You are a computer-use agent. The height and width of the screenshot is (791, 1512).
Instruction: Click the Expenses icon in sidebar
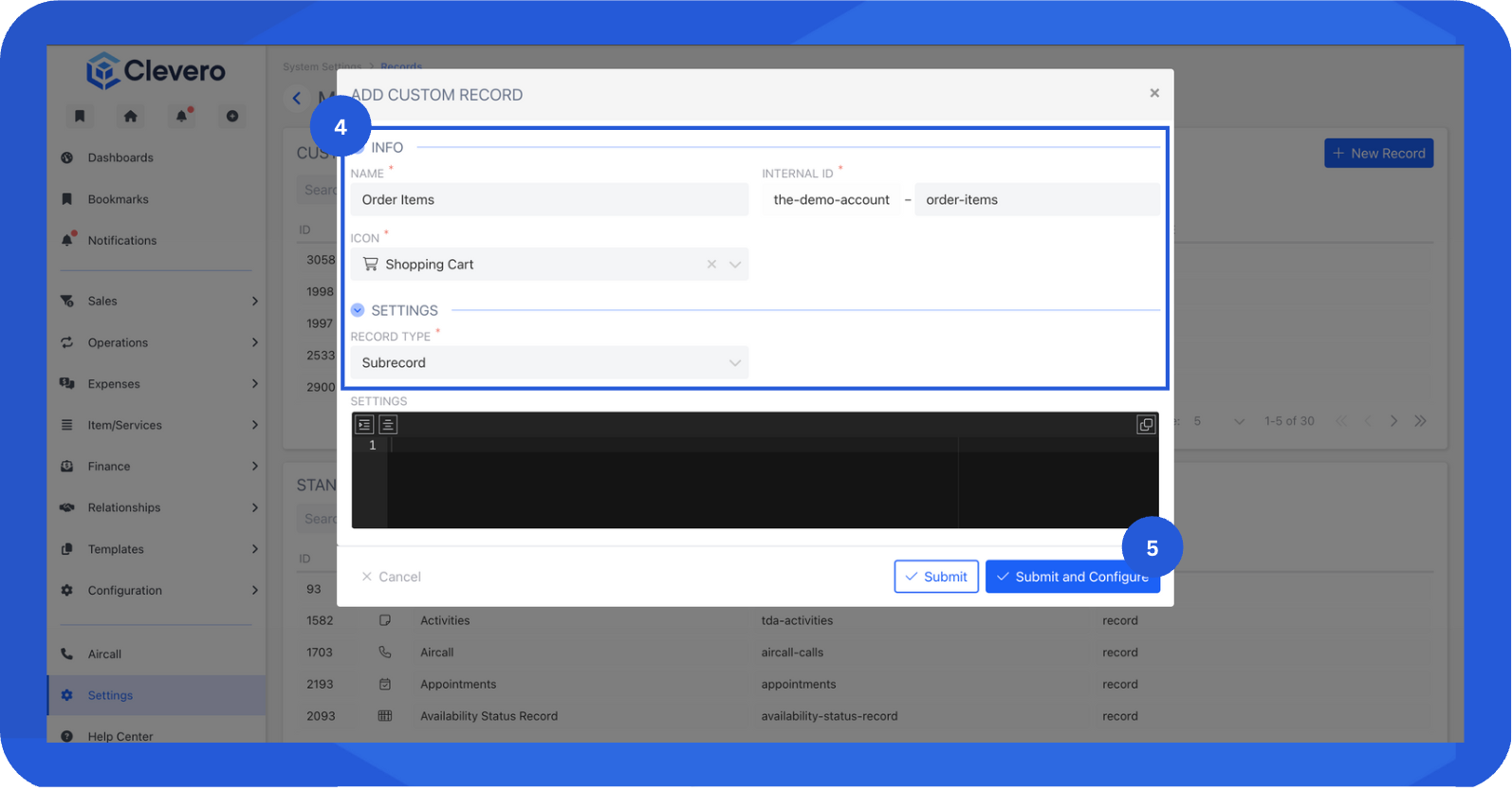pos(67,383)
